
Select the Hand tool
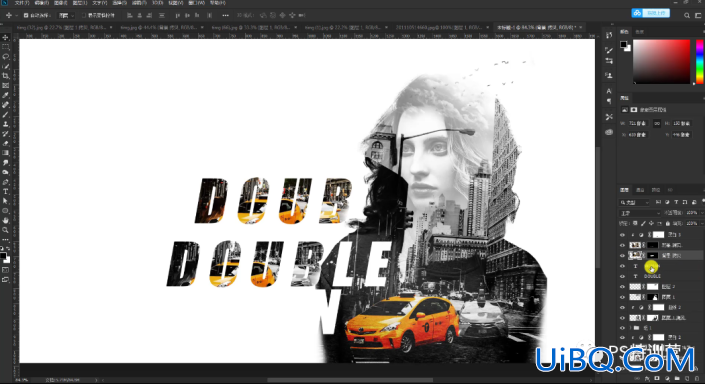tap(5, 220)
